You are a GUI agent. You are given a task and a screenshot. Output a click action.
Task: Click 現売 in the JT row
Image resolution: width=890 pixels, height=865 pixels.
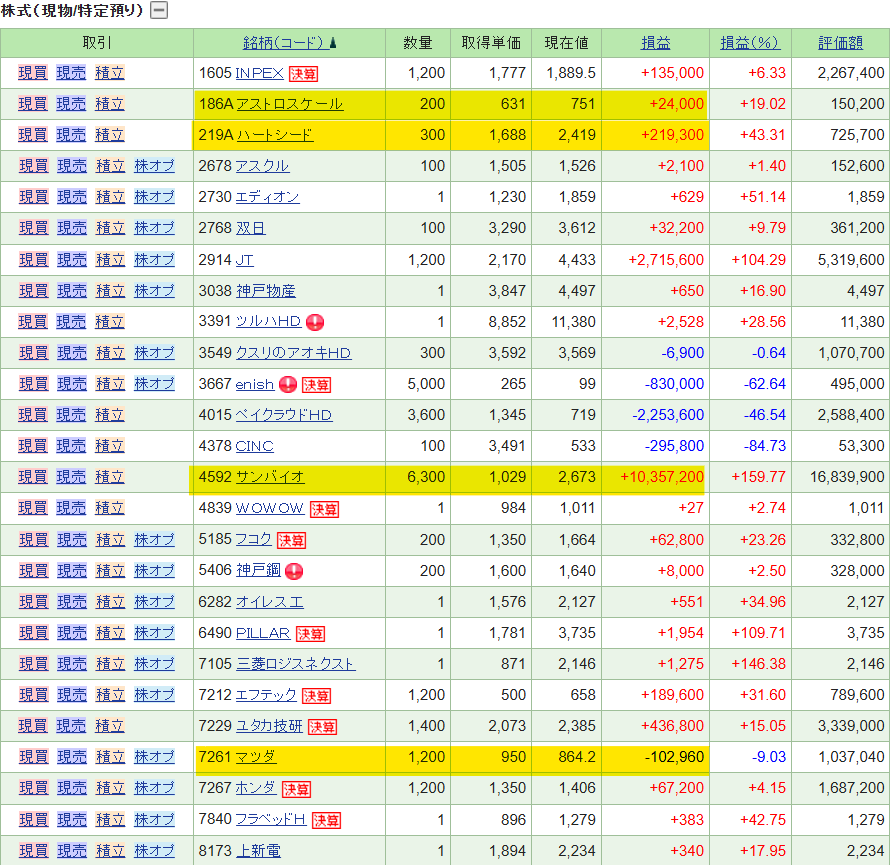(x=72, y=260)
